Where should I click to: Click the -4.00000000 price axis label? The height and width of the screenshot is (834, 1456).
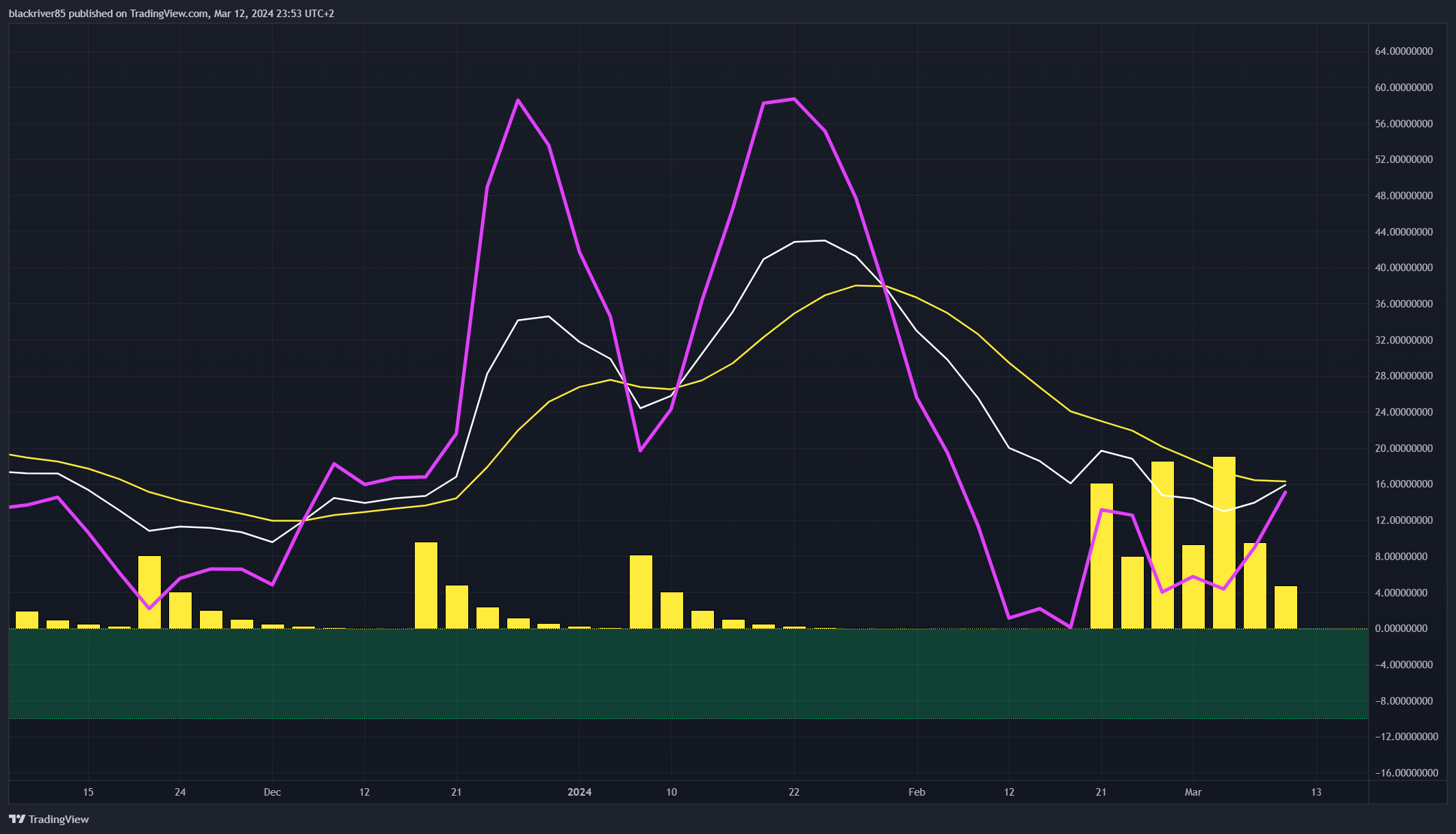tap(1404, 665)
